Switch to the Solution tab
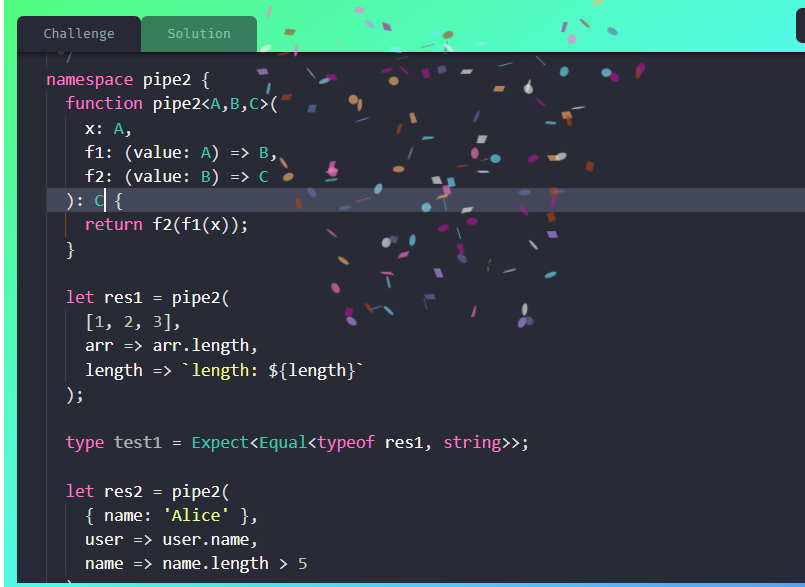 [x=198, y=33]
